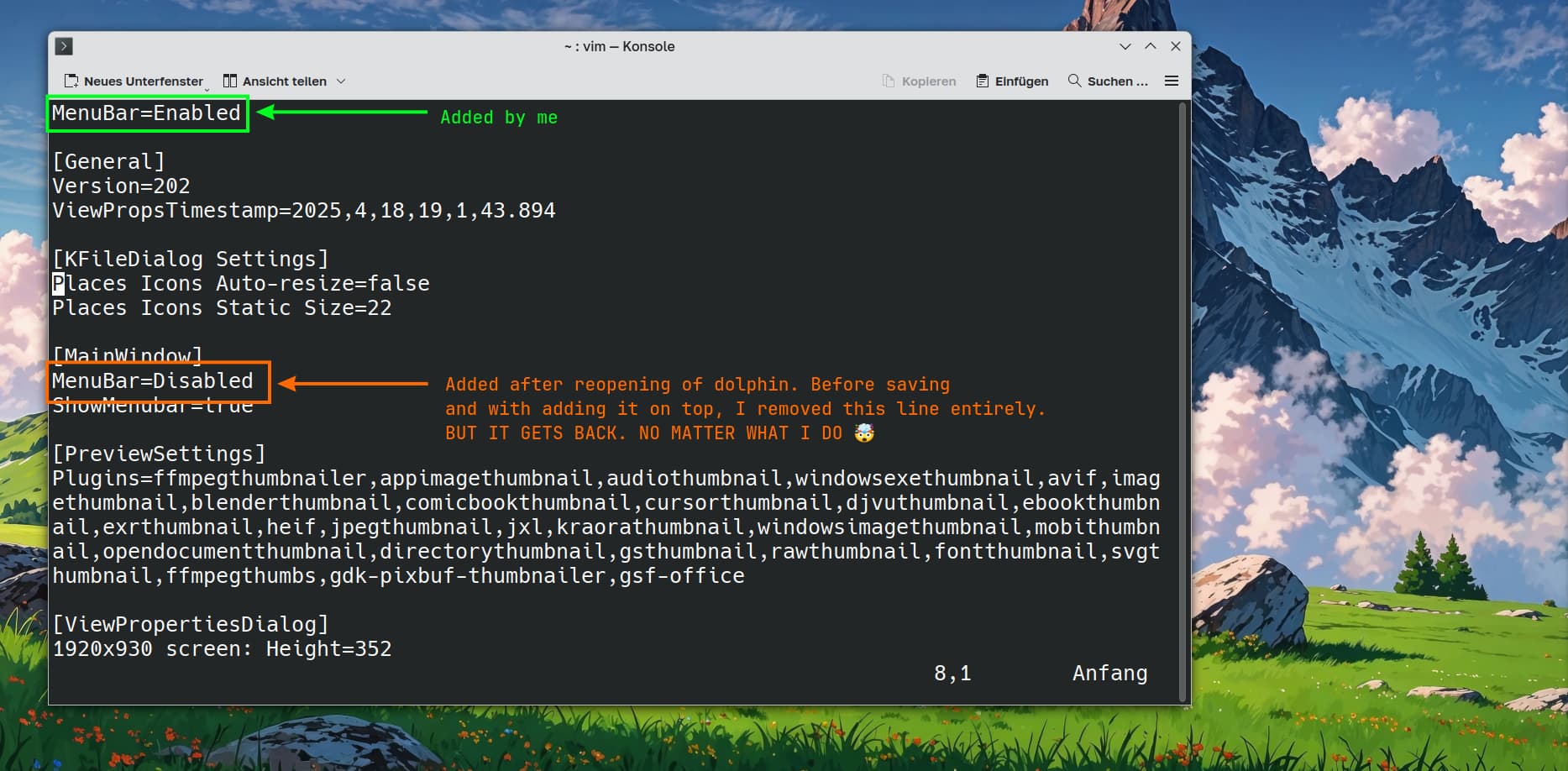
Task: Maximize the Konsole window
Action: [1151, 46]
